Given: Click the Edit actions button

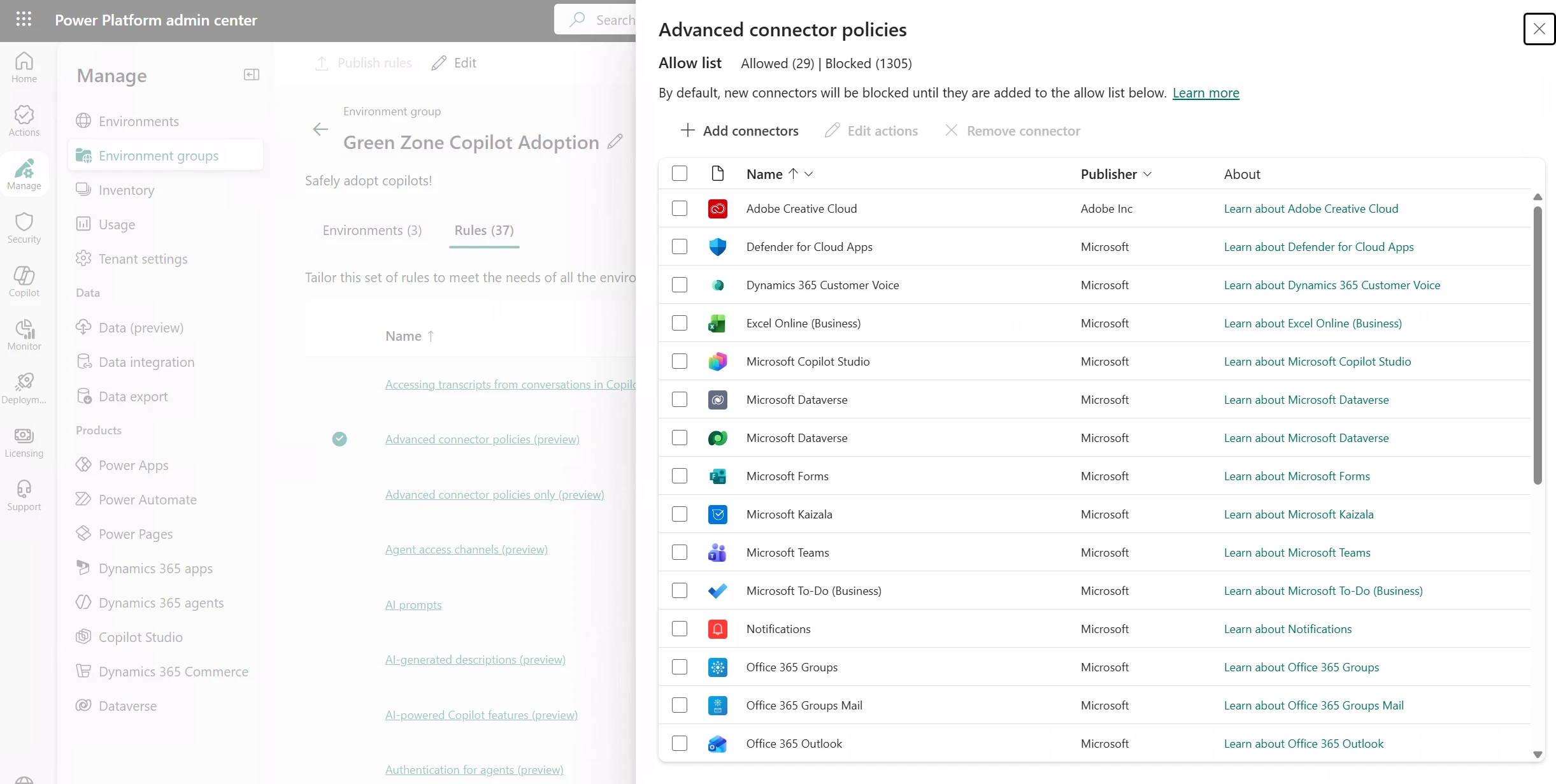Looking at the screenshot, I should (x=871, y=131).
